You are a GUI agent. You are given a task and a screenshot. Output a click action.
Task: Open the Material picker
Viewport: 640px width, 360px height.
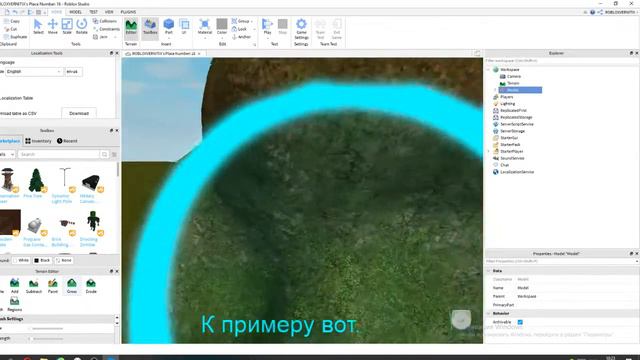coord(205,28)
